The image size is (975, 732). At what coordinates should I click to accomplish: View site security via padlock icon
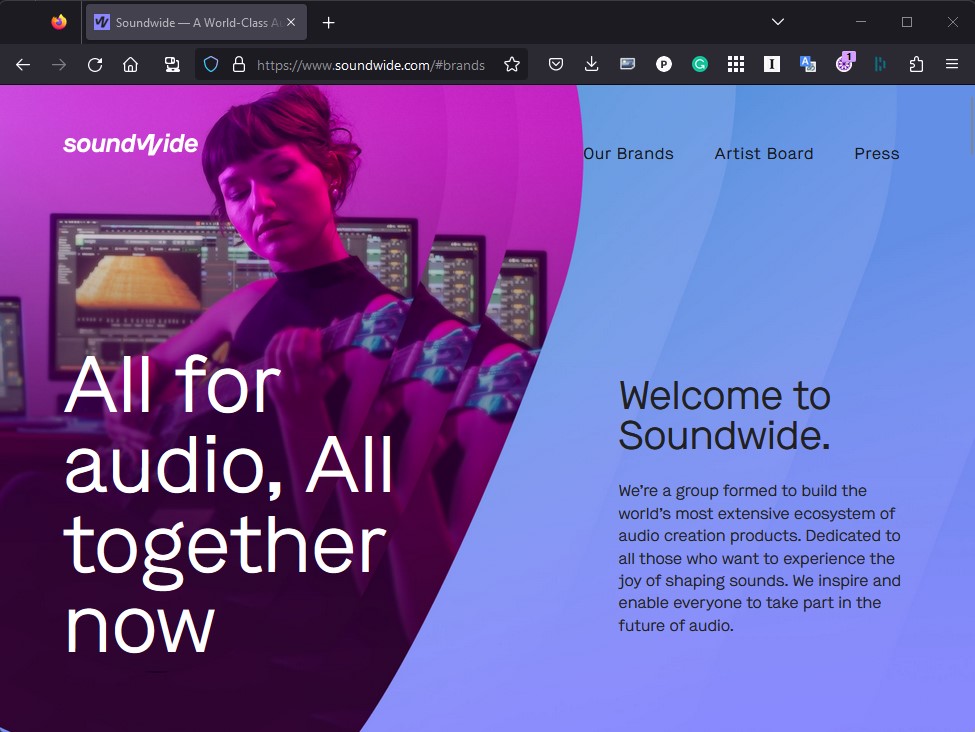point(238,65)
